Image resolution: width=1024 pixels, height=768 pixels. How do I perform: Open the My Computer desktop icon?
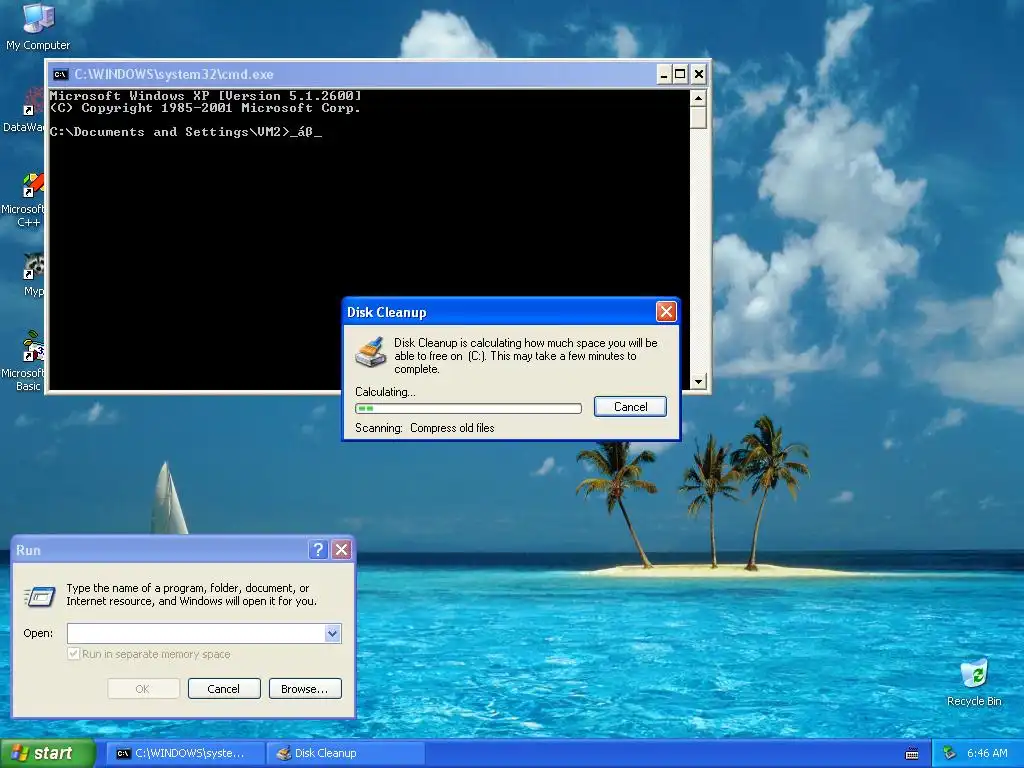38,26
